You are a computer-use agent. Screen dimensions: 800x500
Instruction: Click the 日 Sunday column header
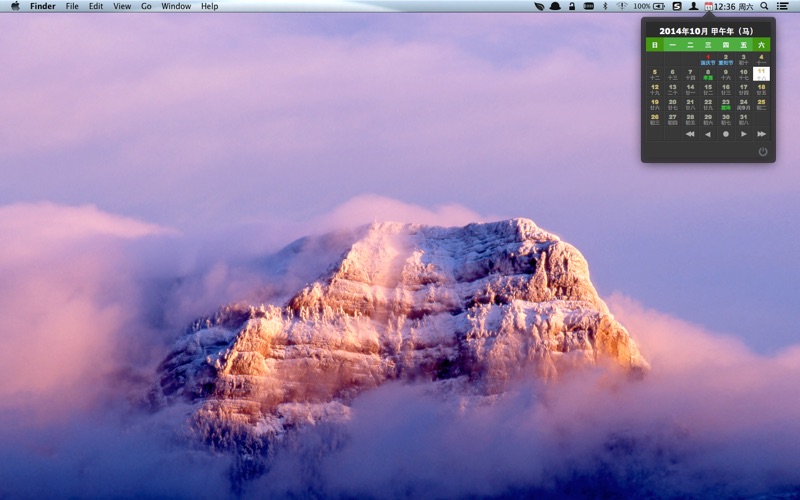[x=655, y=45]
